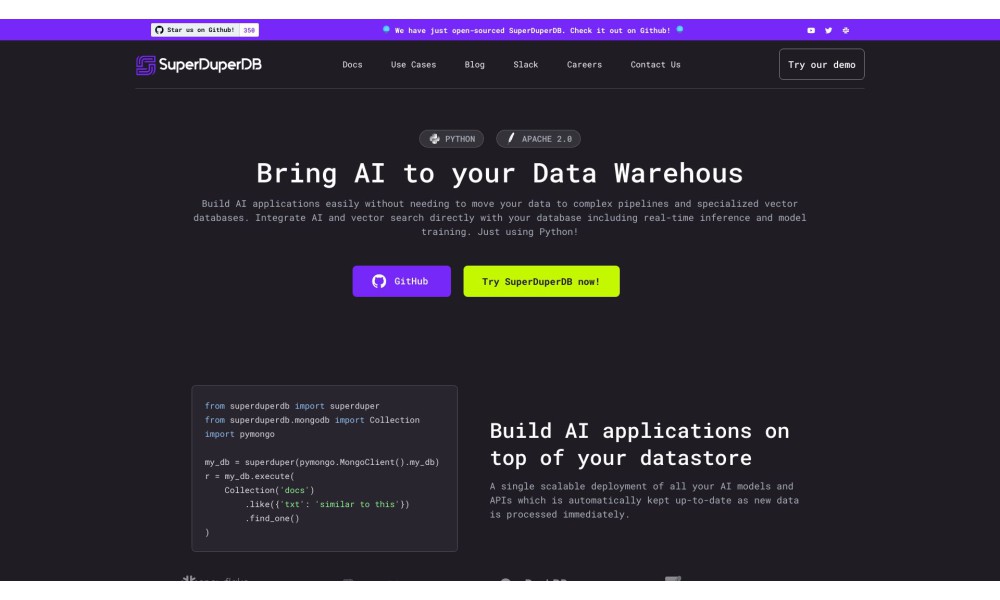Click the open-sourced SuperDuperDB announcement text
The image size is (1000, 600).
click(533, 30)
